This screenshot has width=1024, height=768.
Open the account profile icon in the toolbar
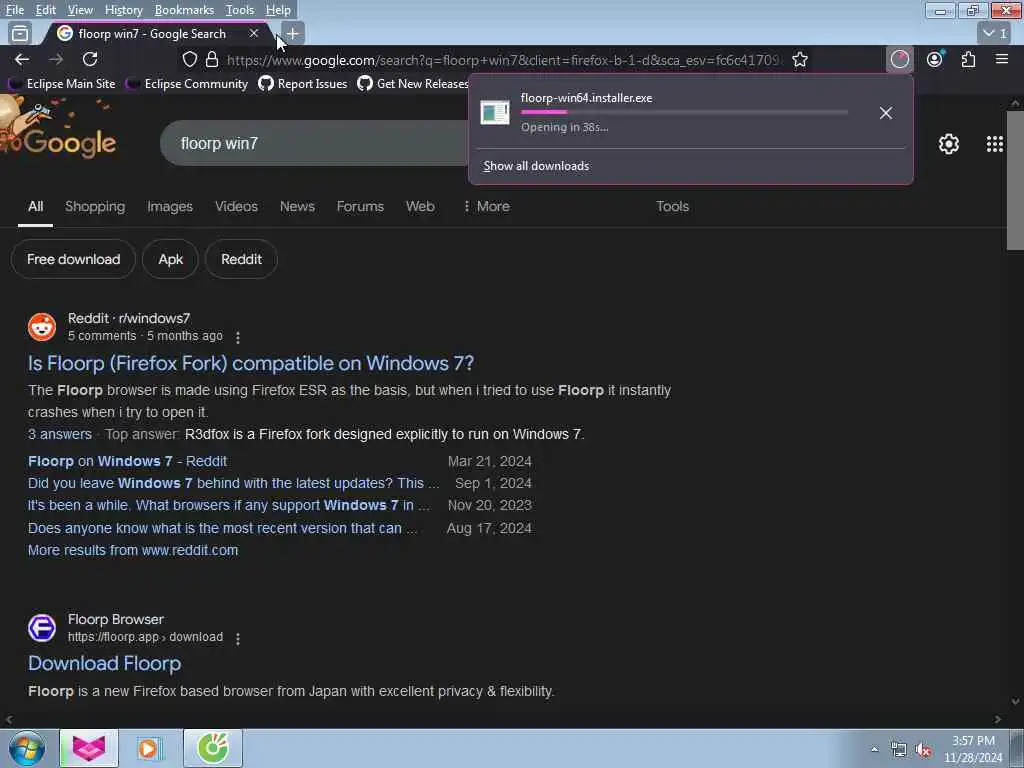935,59
